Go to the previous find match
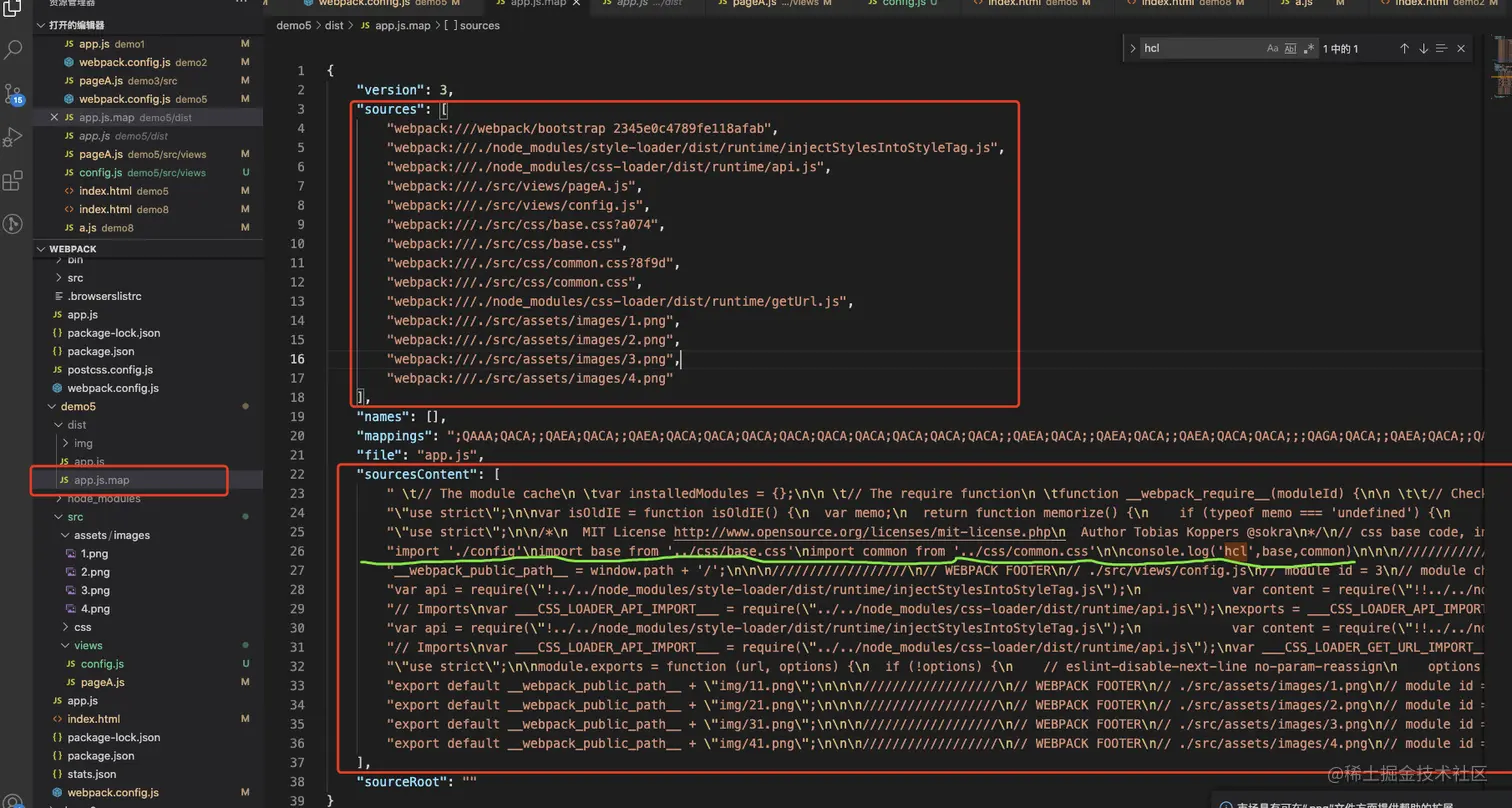The height and width of the screenshot is (808, 1512). pos(1404,48)
